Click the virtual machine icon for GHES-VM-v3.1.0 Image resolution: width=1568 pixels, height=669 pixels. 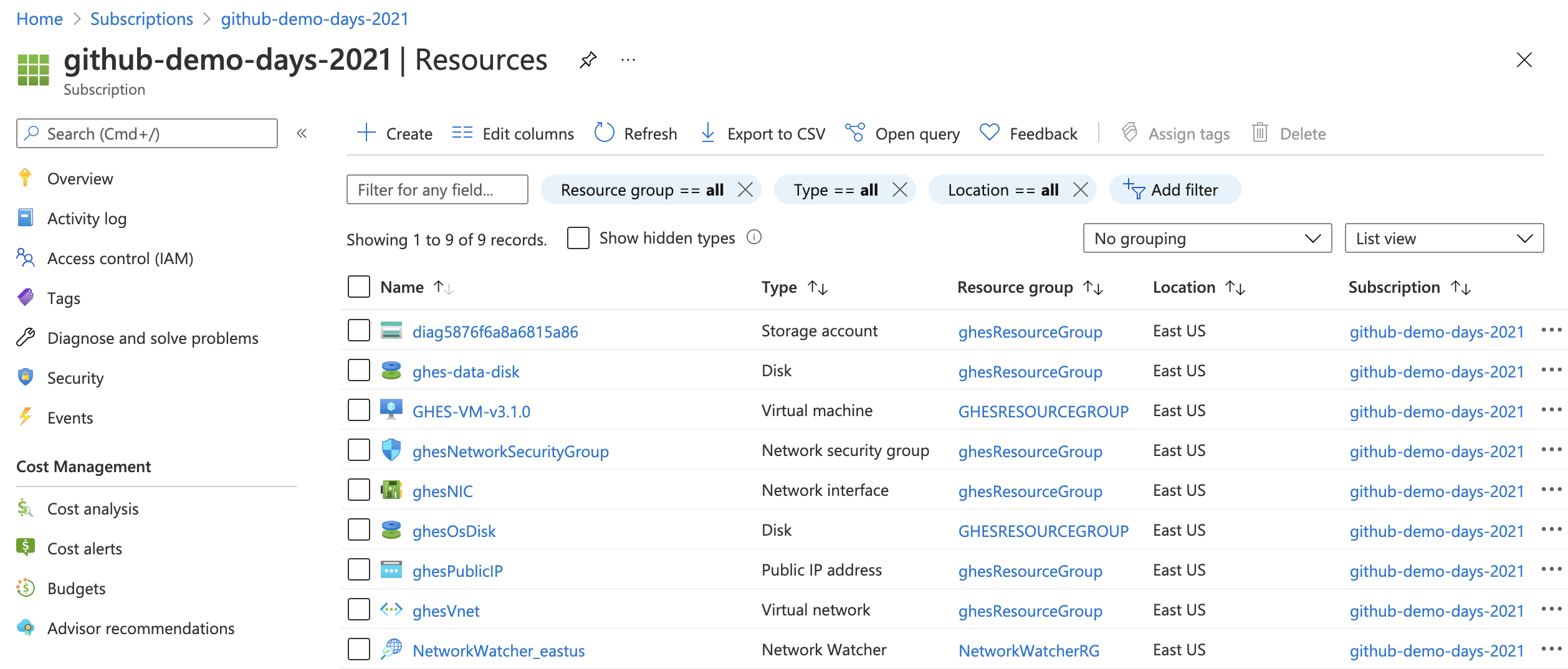point(391,410)
